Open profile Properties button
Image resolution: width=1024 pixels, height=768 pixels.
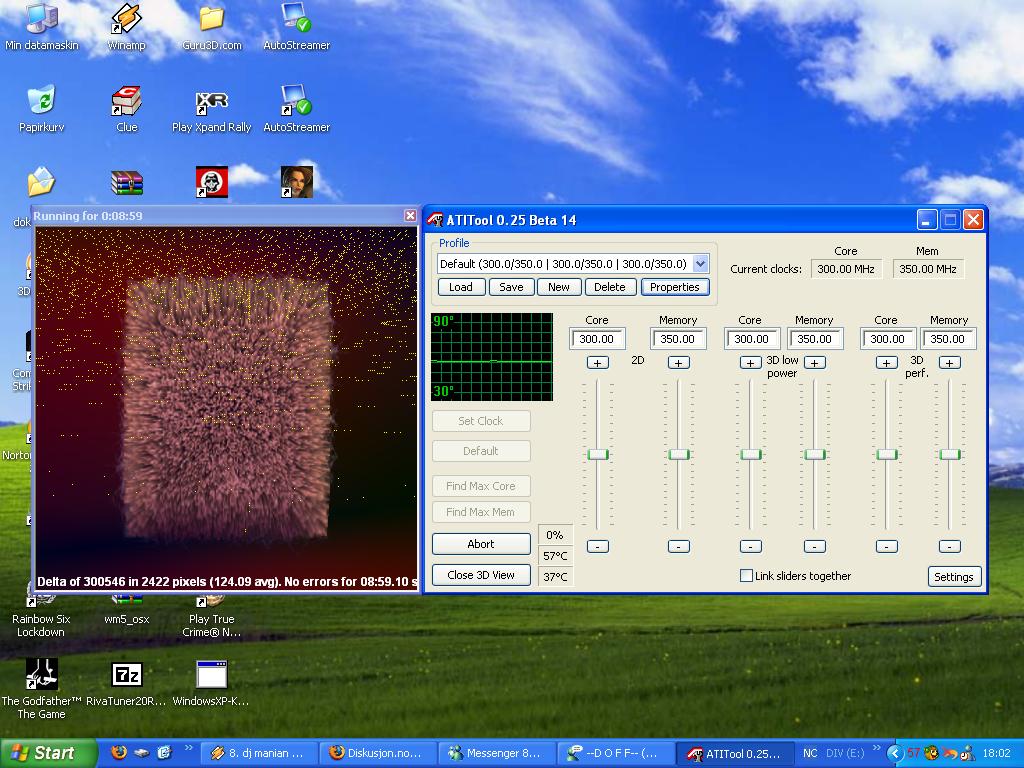tap(675, 287)
